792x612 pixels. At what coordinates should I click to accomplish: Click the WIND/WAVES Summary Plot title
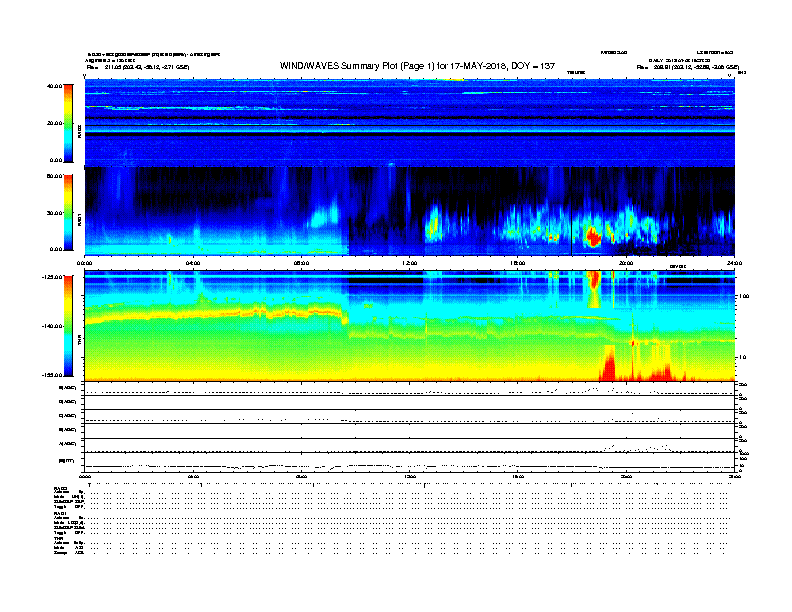click(417, 66)
